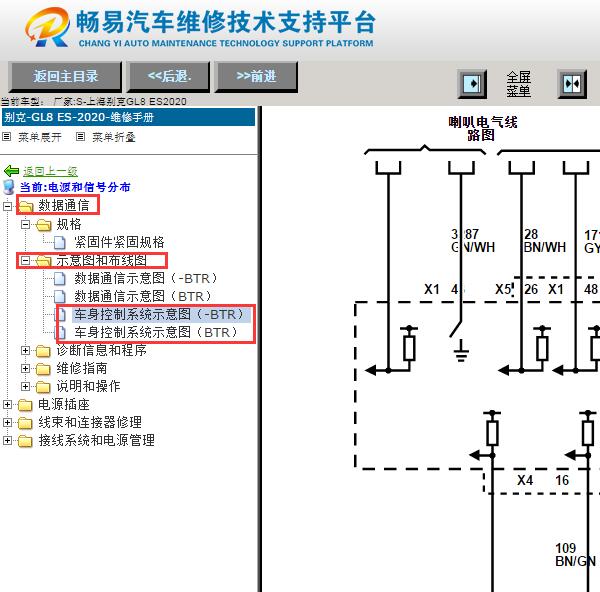The image size is (600, 592).
Task: Expand the 诊断信息和程序 node
Action: click(x=25, y=350)
